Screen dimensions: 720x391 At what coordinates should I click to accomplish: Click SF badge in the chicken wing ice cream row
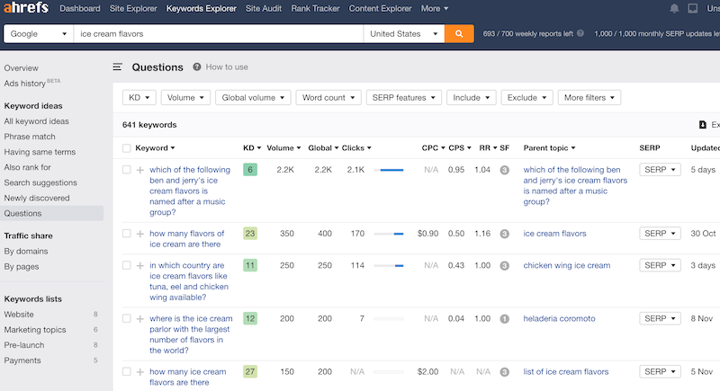(504, 265)
